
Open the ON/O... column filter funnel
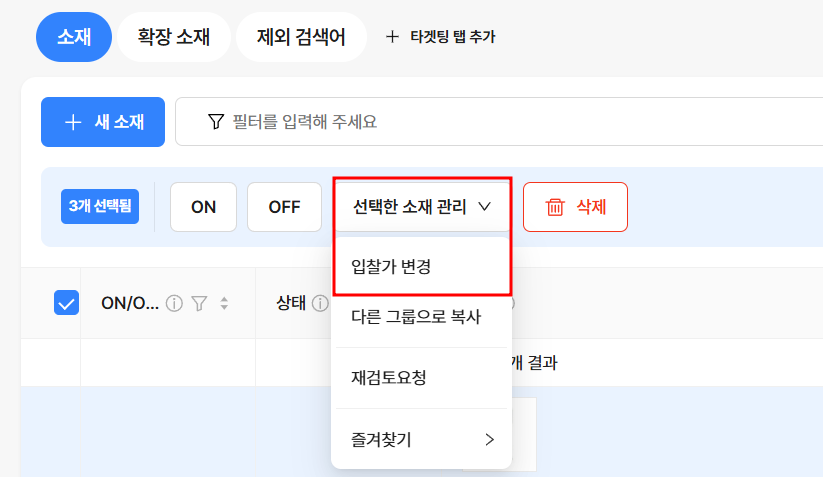(199, 303)
